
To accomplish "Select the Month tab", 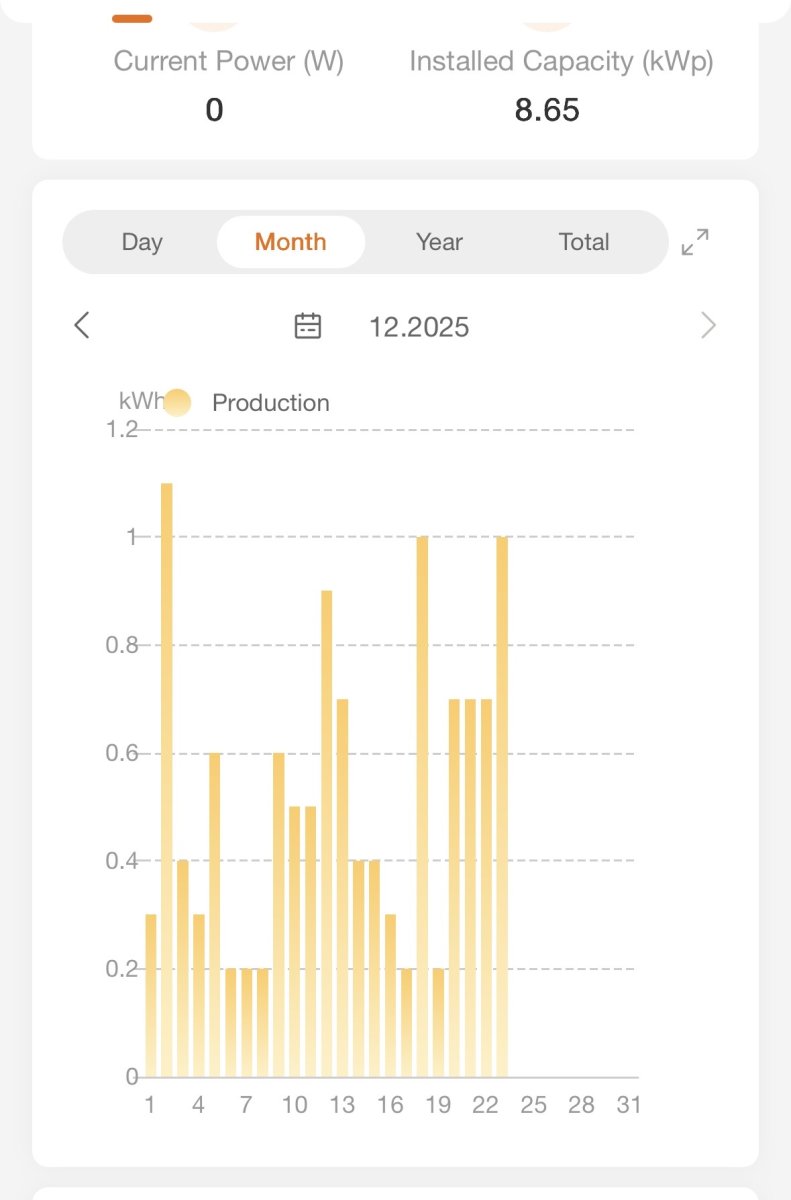I will (x=290, y=242).
